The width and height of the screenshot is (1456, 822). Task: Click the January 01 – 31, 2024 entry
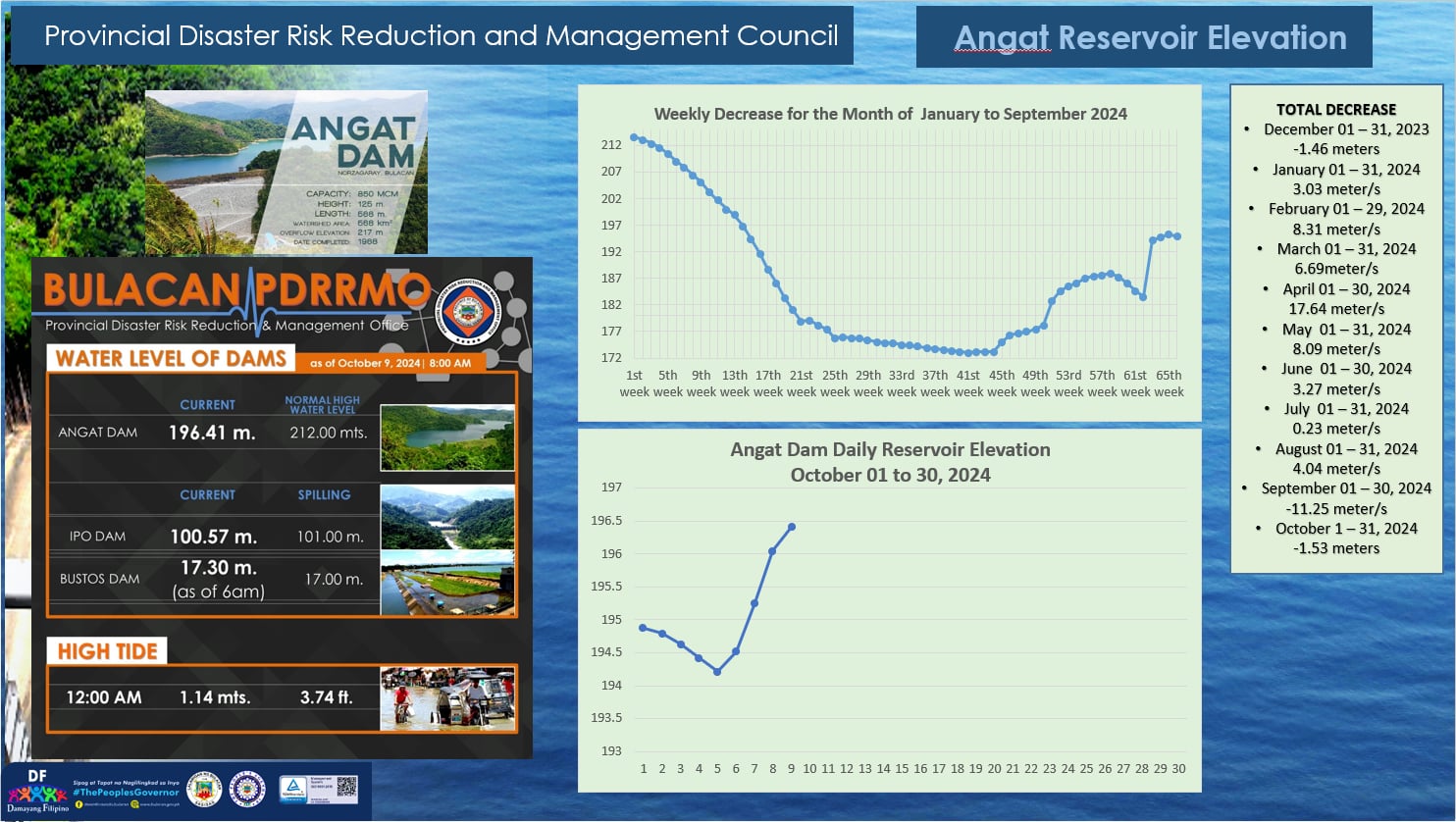coord(1346,170)
